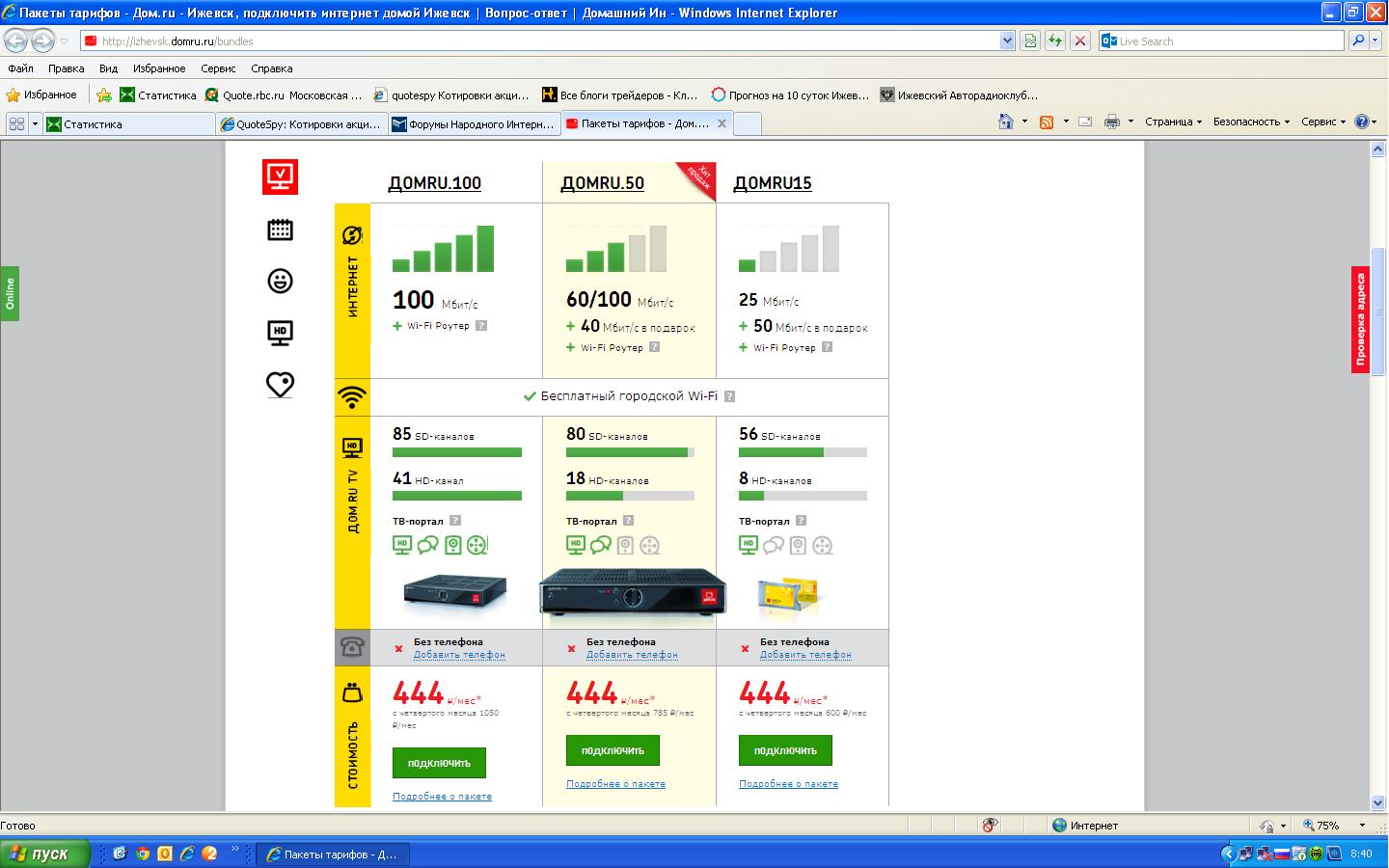The height and width of the screenshot is (868, 1389).
Task: Open the Help question mark dropdown
Action: click(1366, 122)
